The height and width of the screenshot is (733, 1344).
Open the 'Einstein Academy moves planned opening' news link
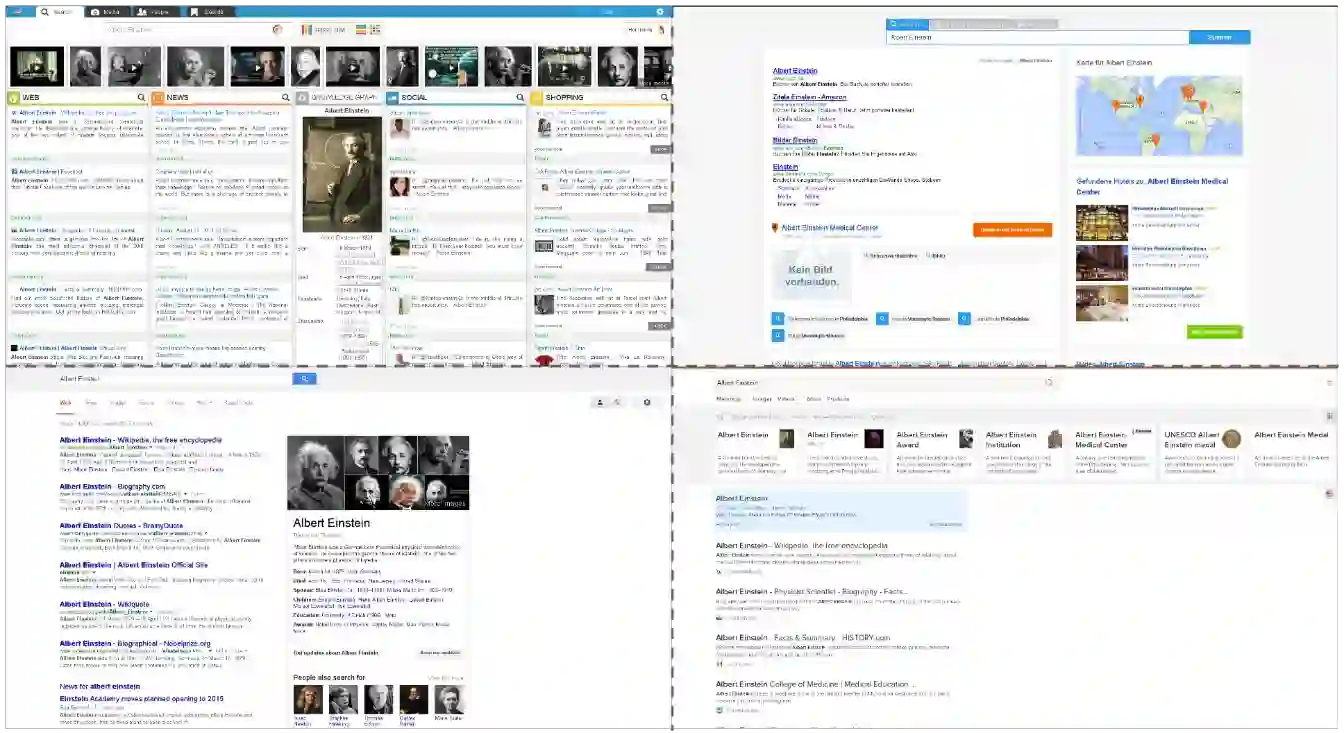tap(141, 698)
